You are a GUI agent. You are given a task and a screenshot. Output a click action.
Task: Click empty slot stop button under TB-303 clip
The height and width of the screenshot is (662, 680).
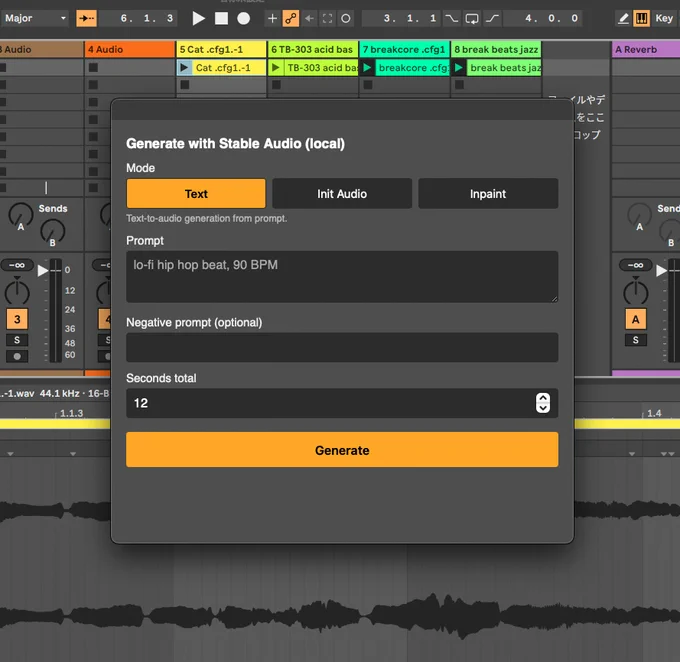[x=276, y=85]
